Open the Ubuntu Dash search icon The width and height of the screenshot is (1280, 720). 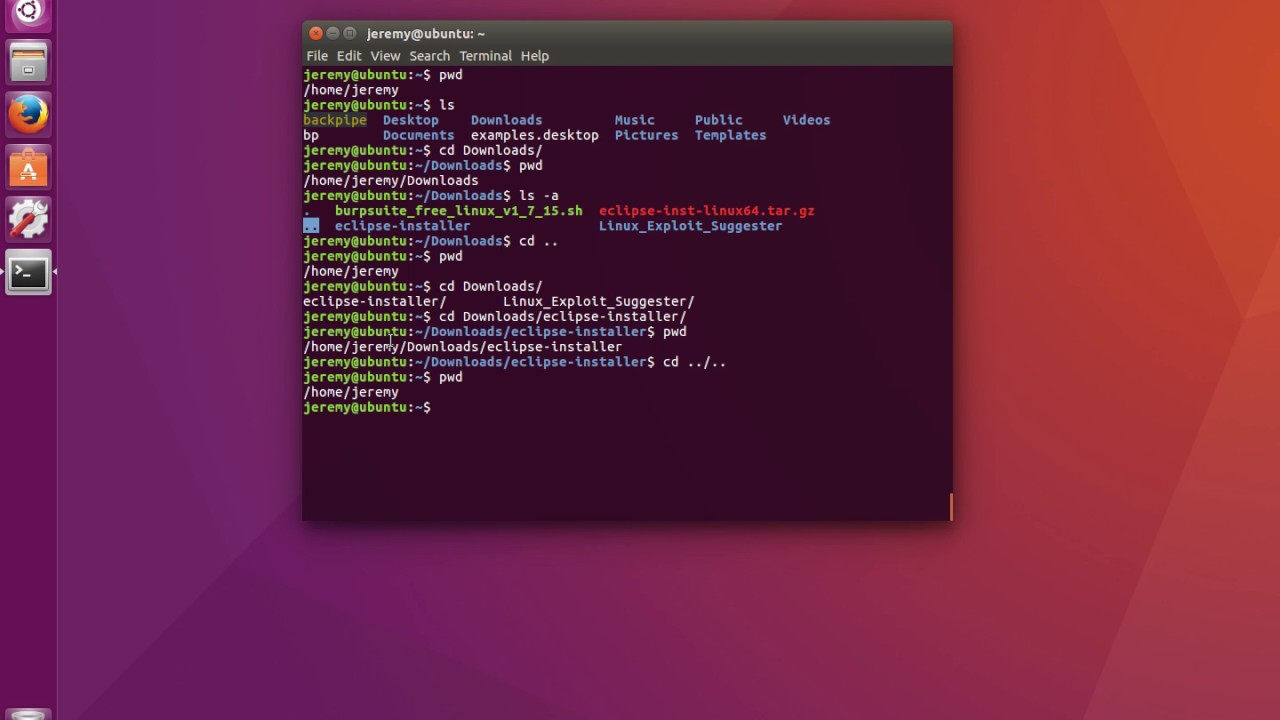(x=28, y=12)
